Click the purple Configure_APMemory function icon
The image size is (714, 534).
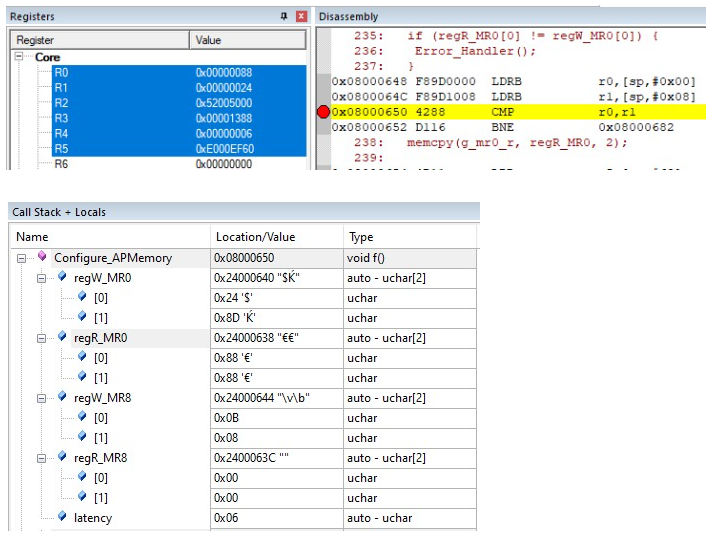(42, 257)
